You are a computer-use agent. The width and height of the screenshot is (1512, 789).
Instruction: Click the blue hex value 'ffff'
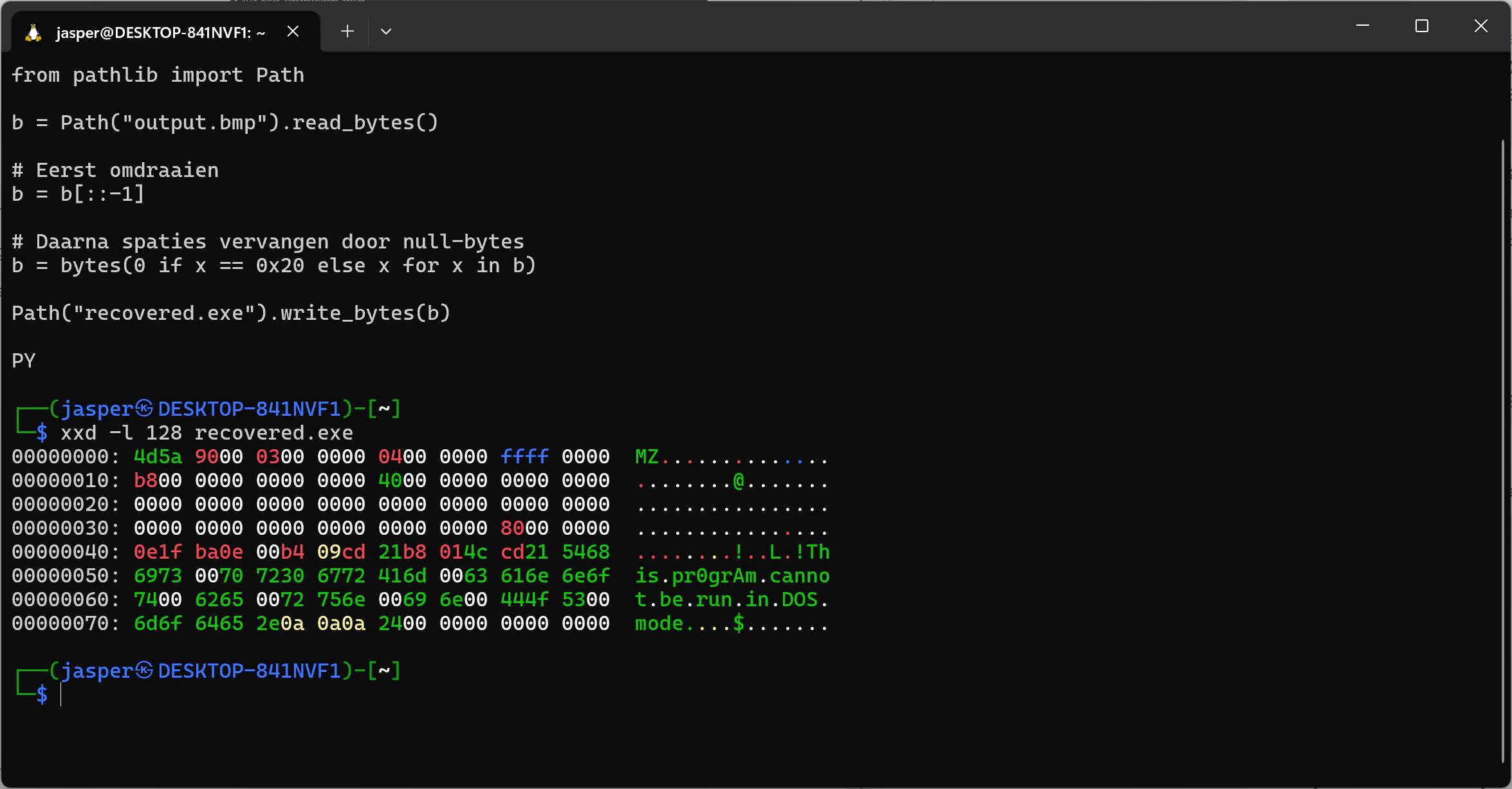tap(524, 457)
